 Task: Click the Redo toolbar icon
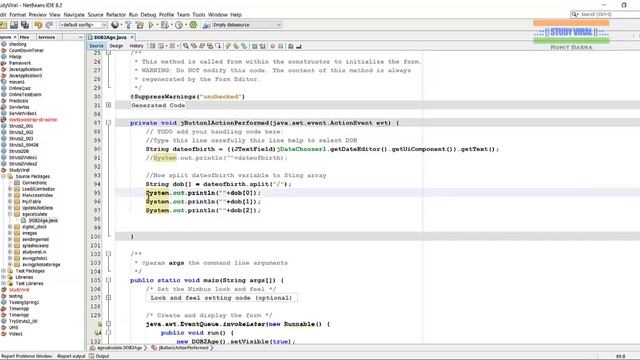(x=49, y=25)
